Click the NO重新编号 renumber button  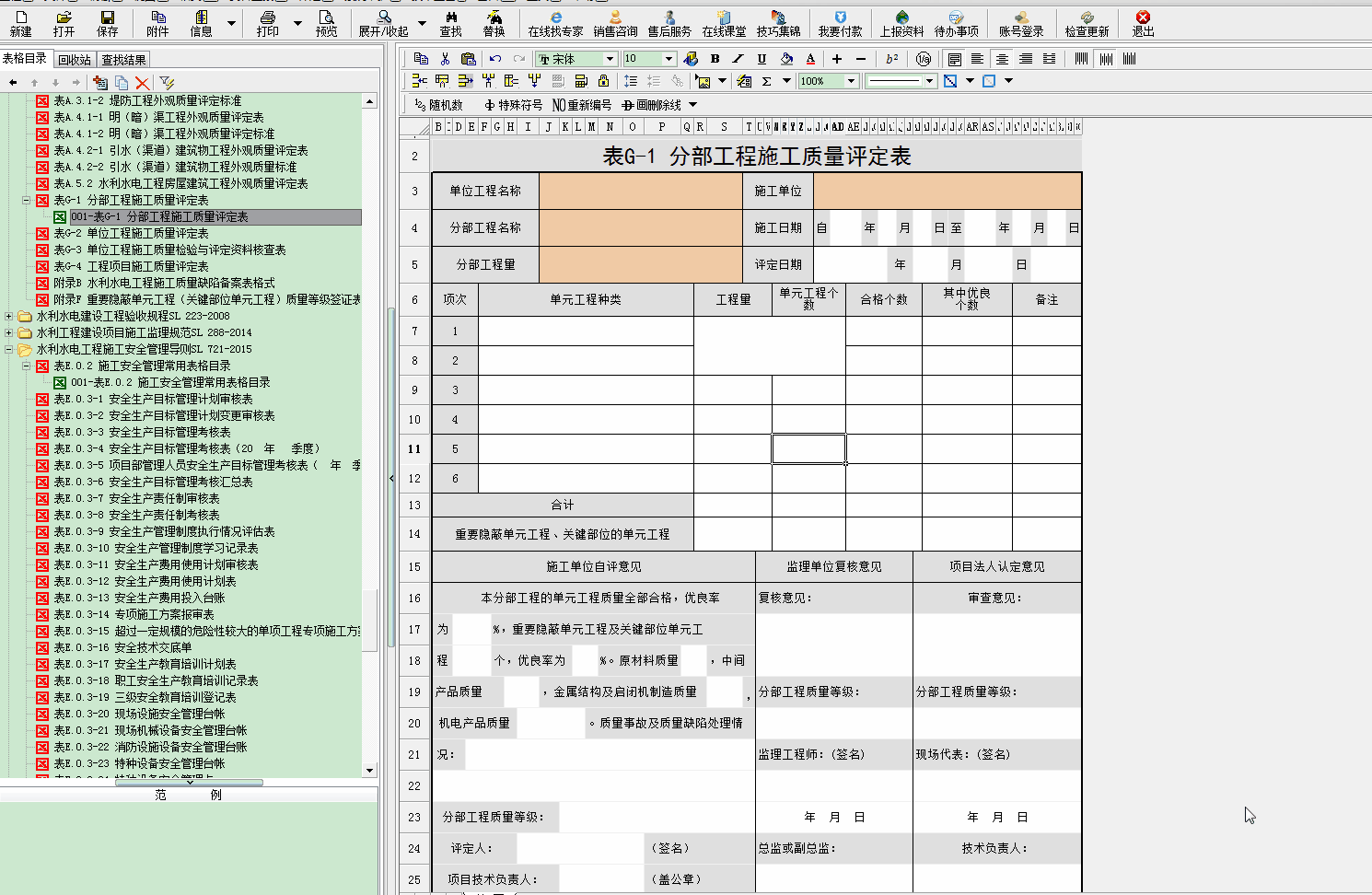(x=581, y=105)
